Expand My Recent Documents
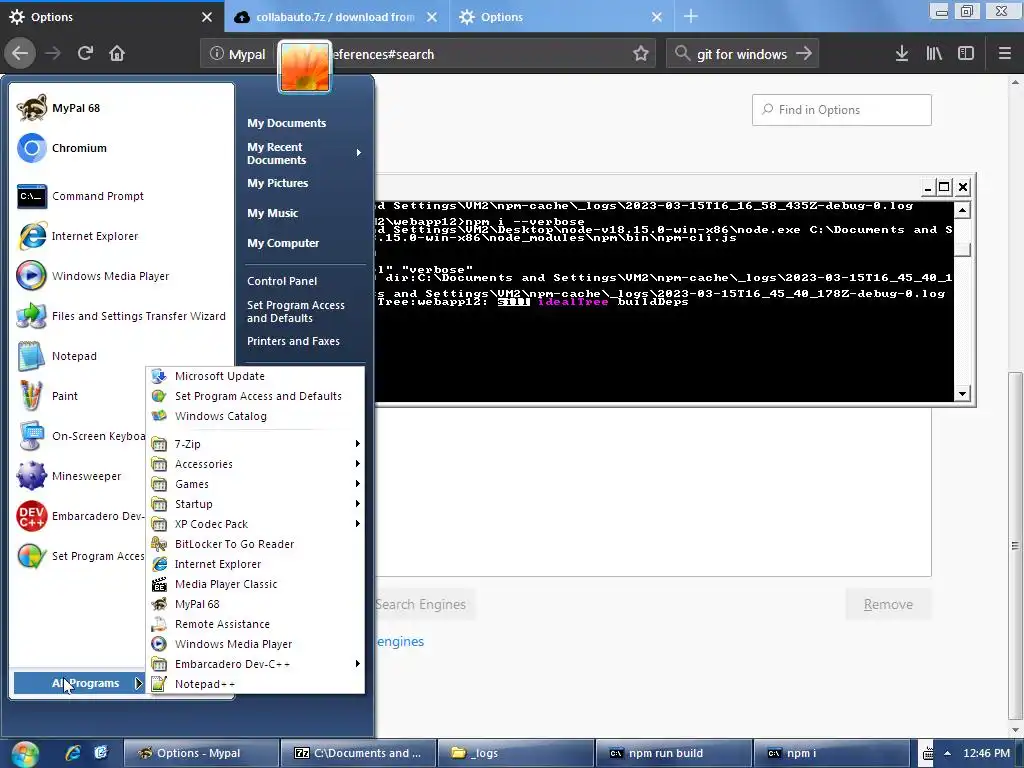This screenshot has width=1024, height=768. pyautogui.click(x=304, y=153)
